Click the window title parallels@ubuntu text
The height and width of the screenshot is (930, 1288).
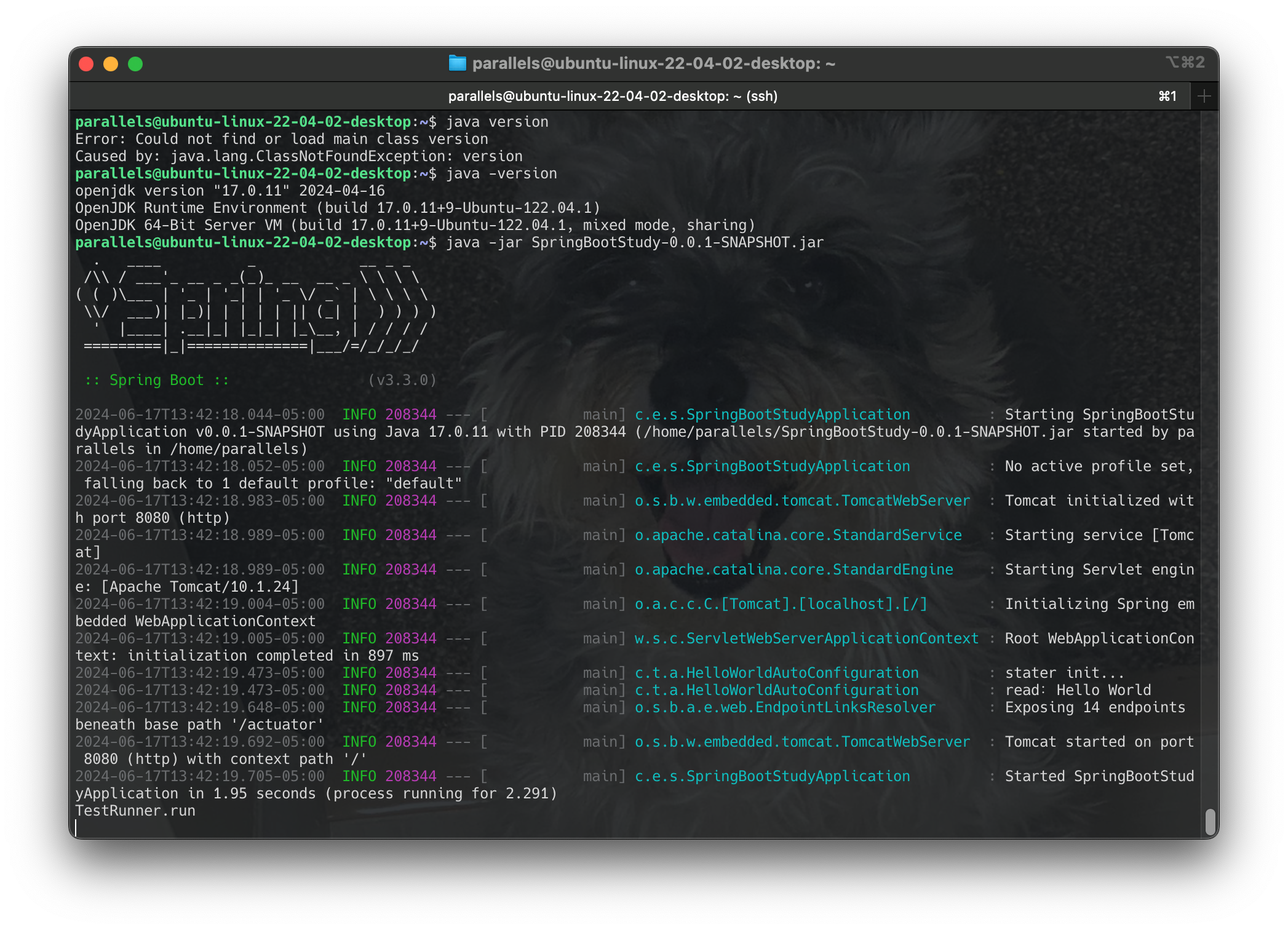pyautogui.click(x=654, y=63)
